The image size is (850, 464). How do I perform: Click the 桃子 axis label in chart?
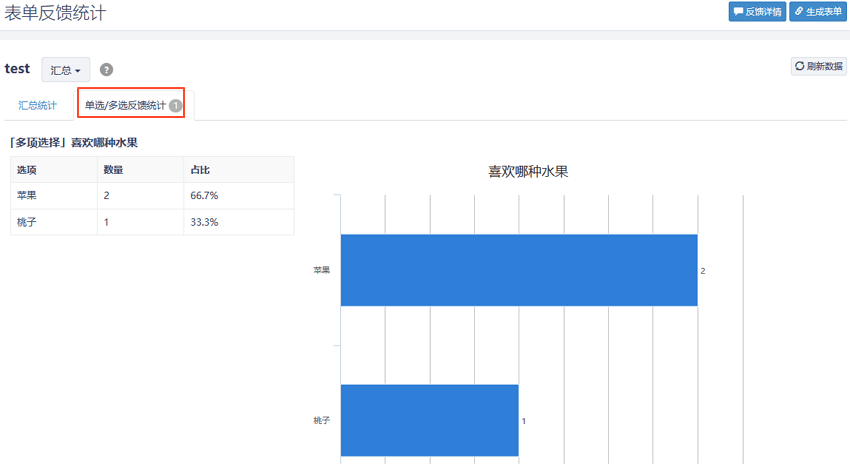321,420
